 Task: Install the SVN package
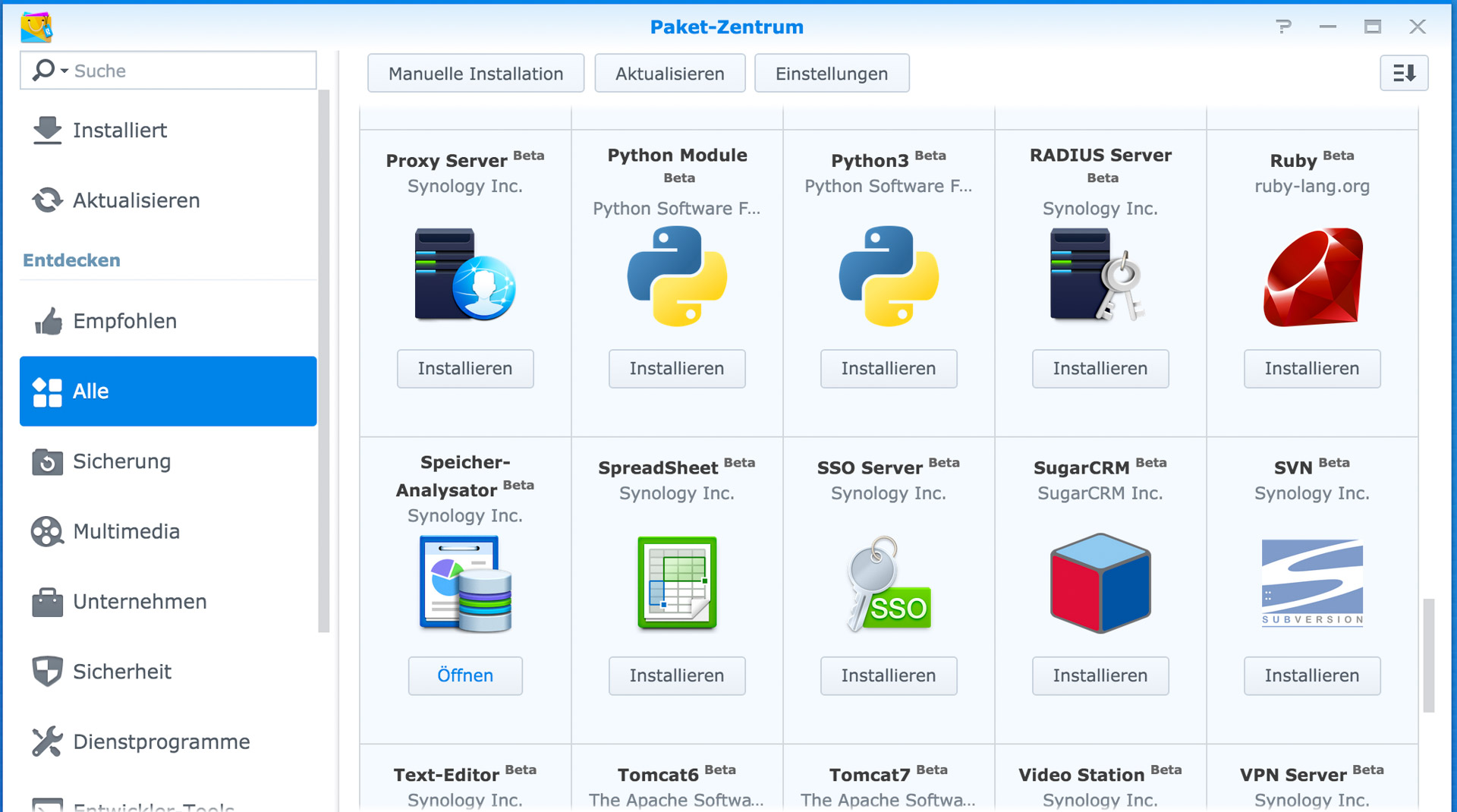pyautogui.click(x=1312, y=675)
